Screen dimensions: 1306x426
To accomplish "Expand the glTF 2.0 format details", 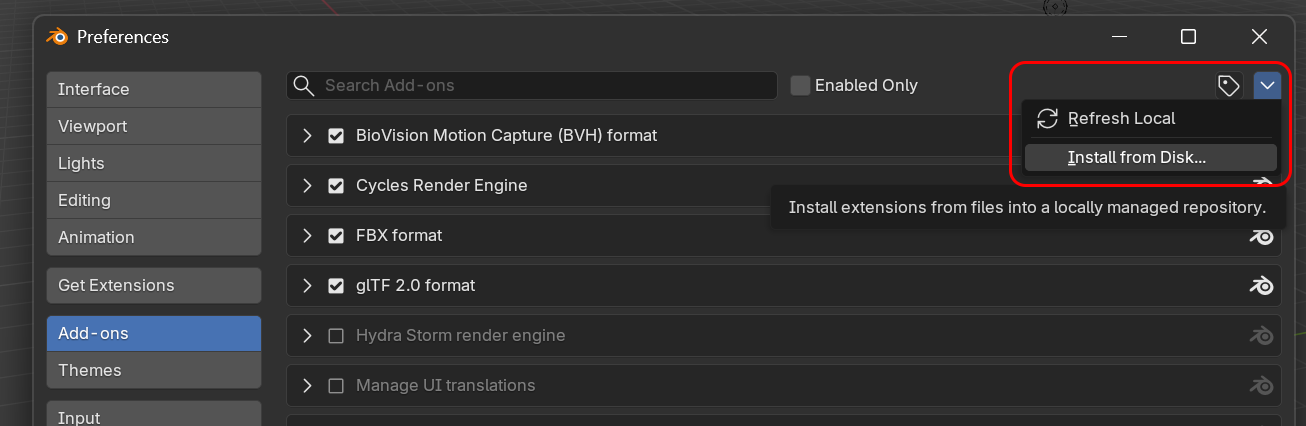I will (308, 286).
